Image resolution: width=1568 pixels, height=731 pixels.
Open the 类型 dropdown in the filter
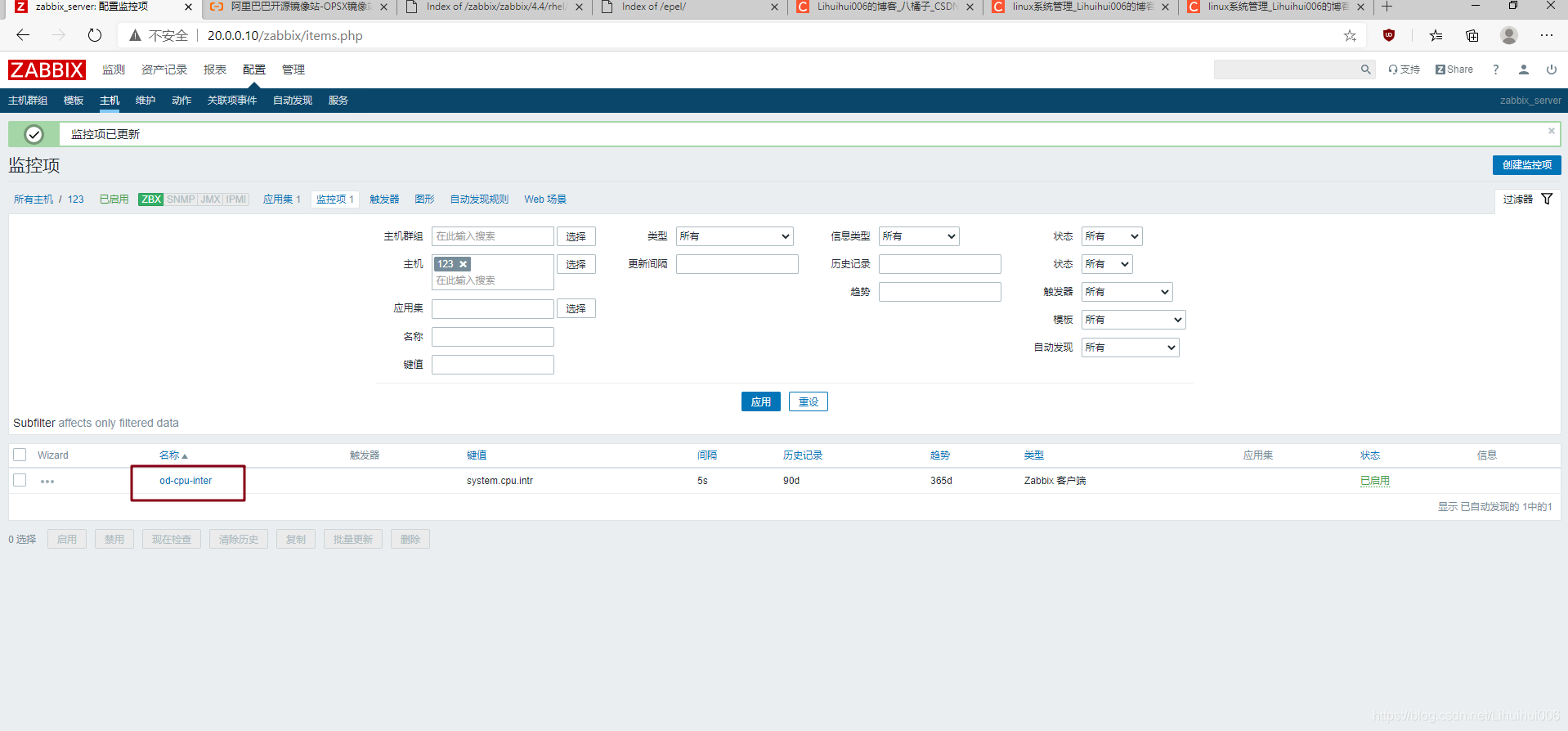(735, 236)
